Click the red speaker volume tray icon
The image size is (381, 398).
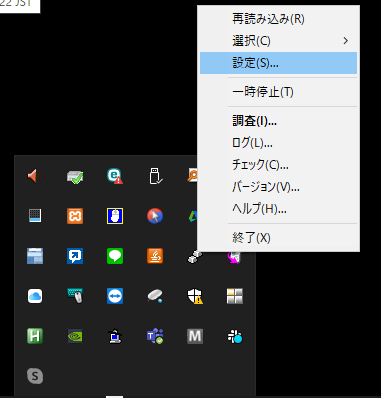click(x=35, y=176)
